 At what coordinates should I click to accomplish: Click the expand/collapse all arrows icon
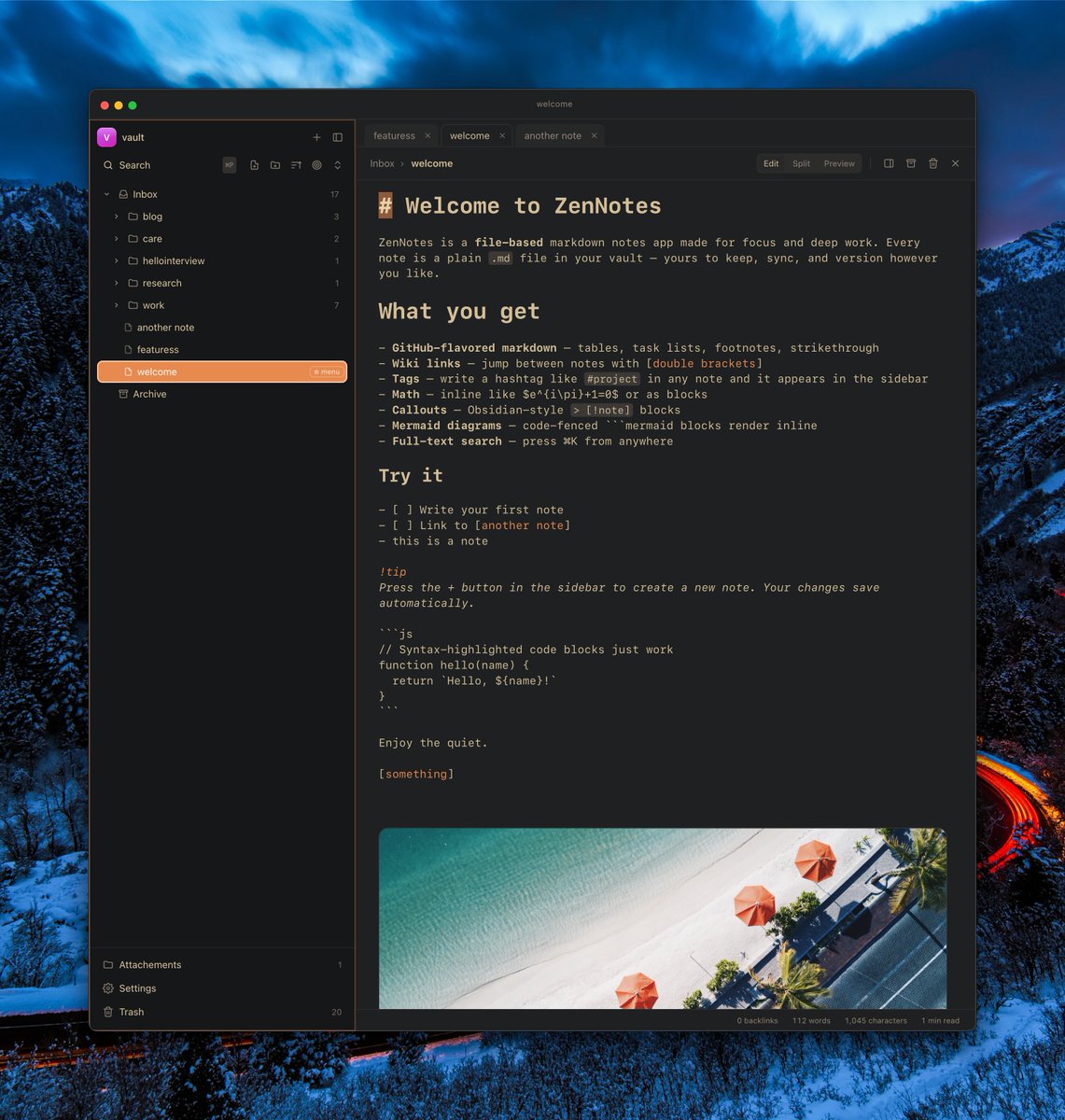pyautogui.click(x=338, y=165)
